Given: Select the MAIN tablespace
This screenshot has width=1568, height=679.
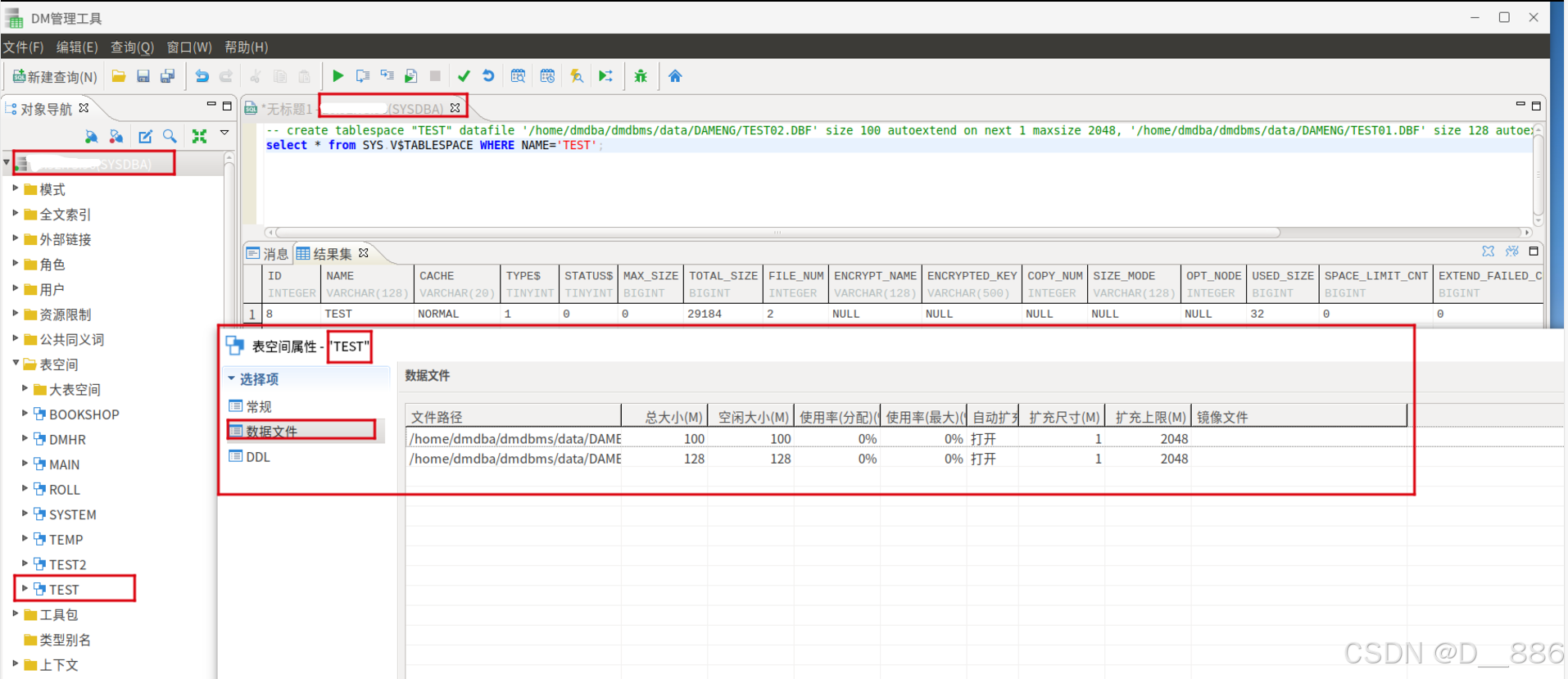Looking at the screenshot, I should [56, 464].
